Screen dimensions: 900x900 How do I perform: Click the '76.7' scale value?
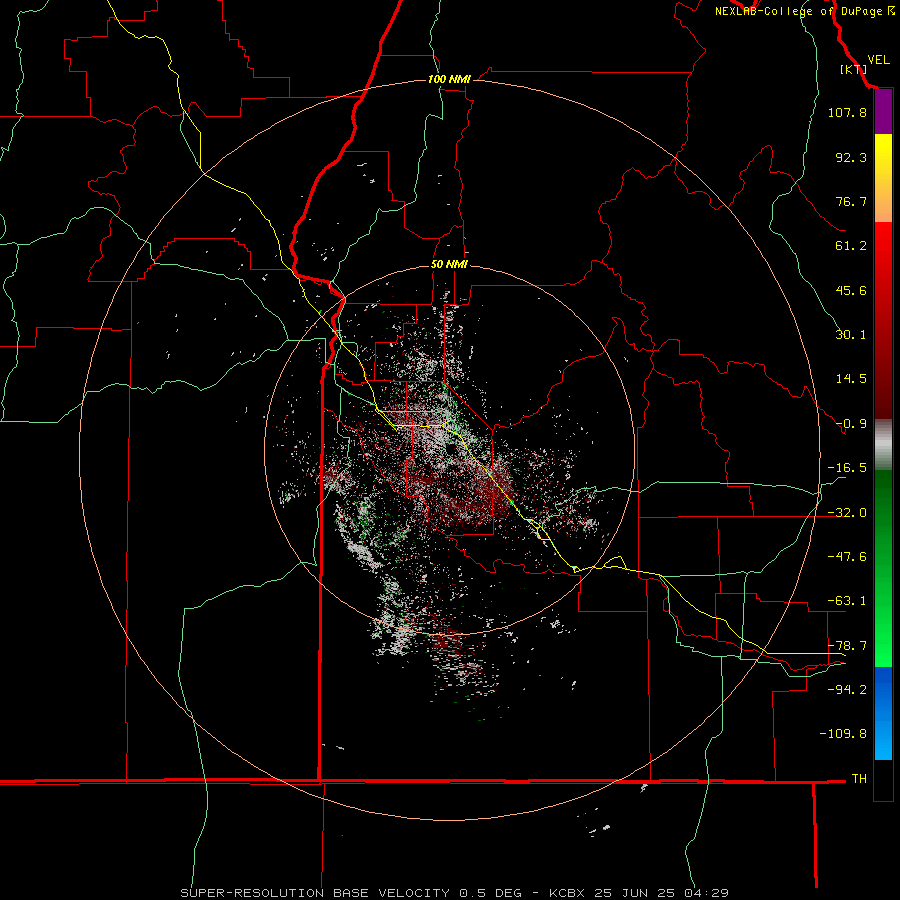[x=851, y=201]
